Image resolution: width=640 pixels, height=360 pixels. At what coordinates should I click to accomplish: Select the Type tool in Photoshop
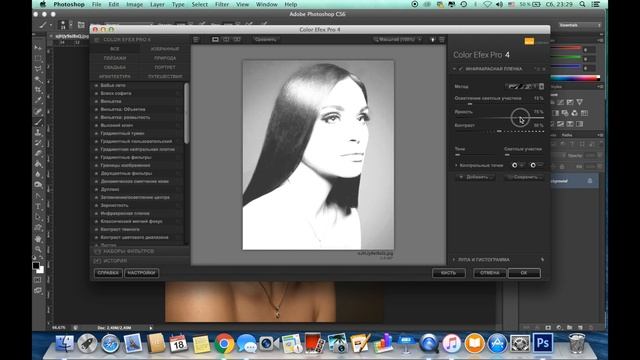click(38, 207)
